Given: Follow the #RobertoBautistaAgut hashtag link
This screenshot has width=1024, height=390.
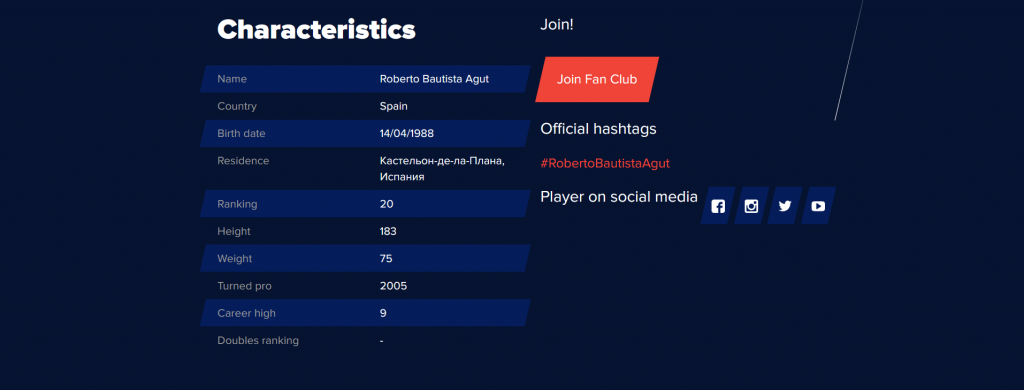Looking at the screenshot, I should click(x=605, y=163).
